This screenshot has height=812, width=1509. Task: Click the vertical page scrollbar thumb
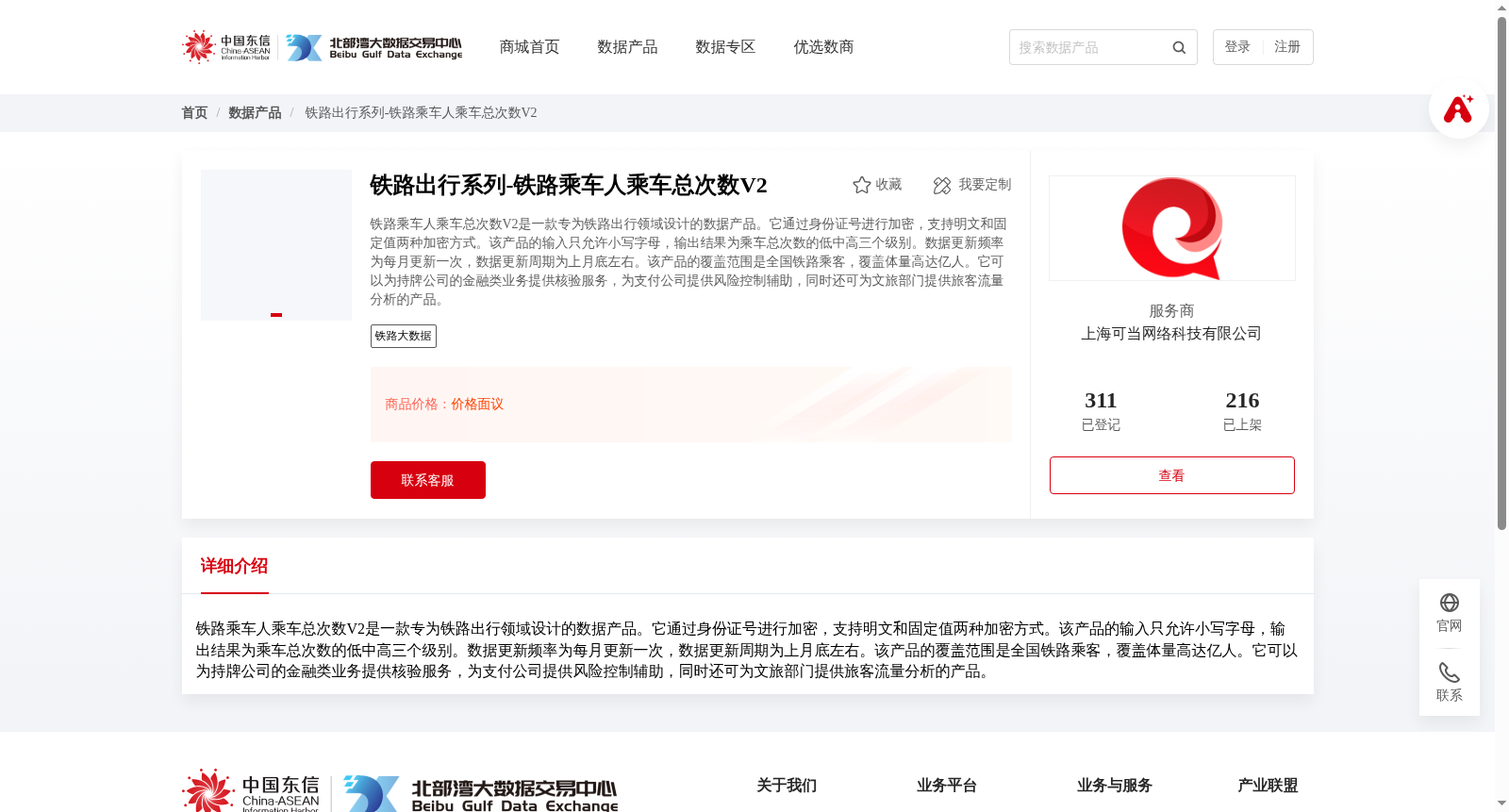[x=1501, y=273]
